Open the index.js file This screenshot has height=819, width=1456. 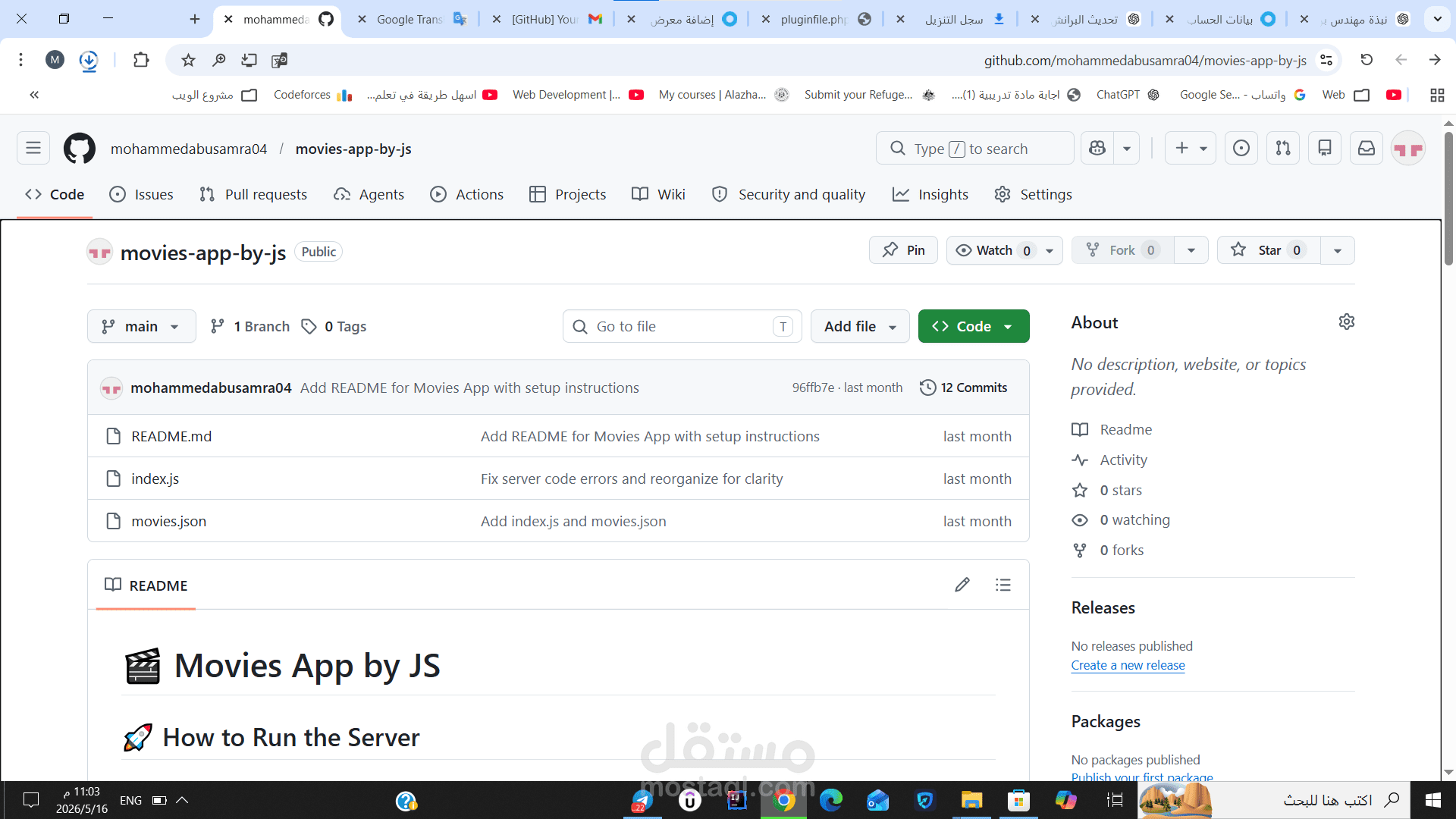click(x=155, y=479)
